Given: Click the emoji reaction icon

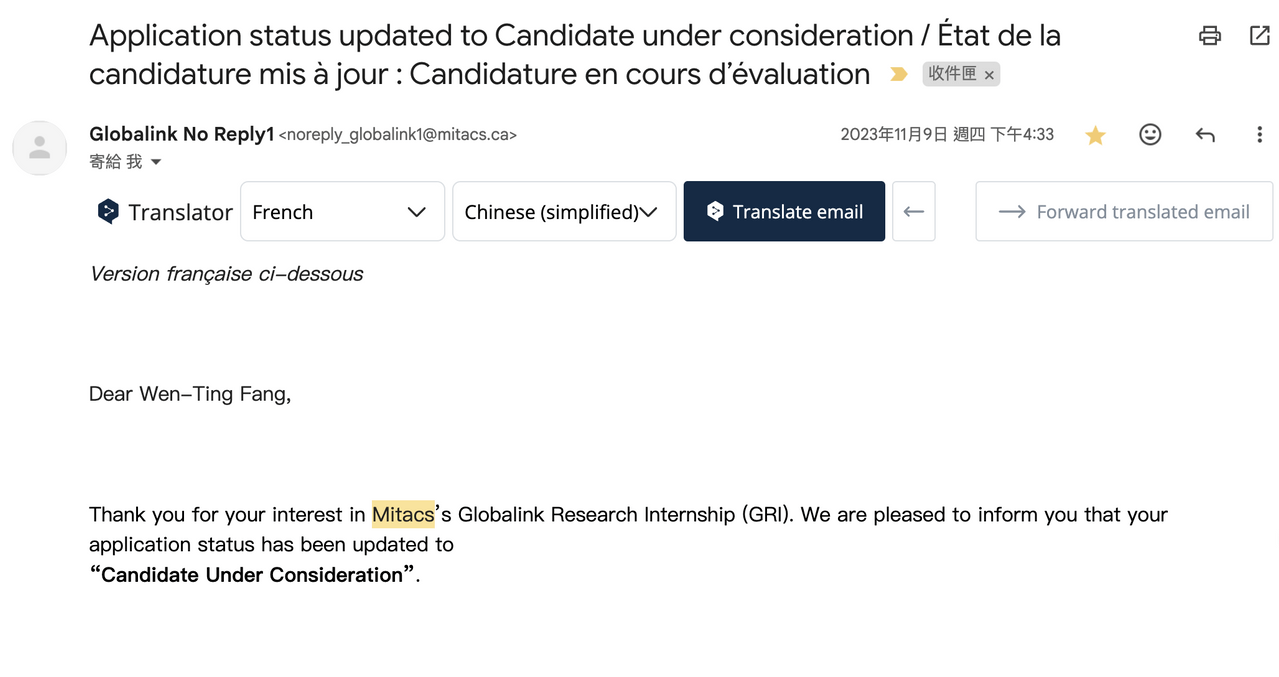Looking at the screenshot, I should tap(1150, 134).
